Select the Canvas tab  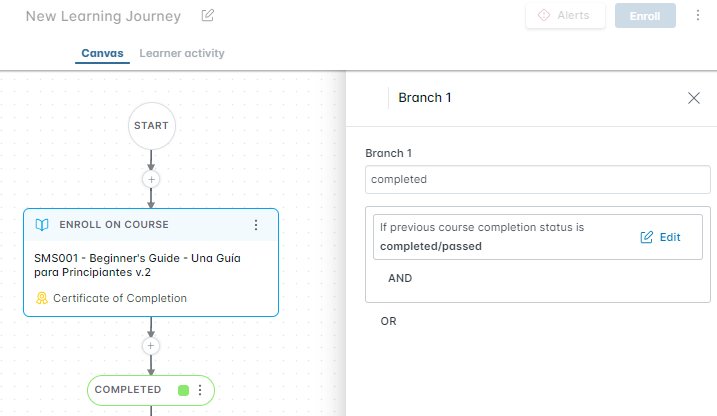pos(102,53)
